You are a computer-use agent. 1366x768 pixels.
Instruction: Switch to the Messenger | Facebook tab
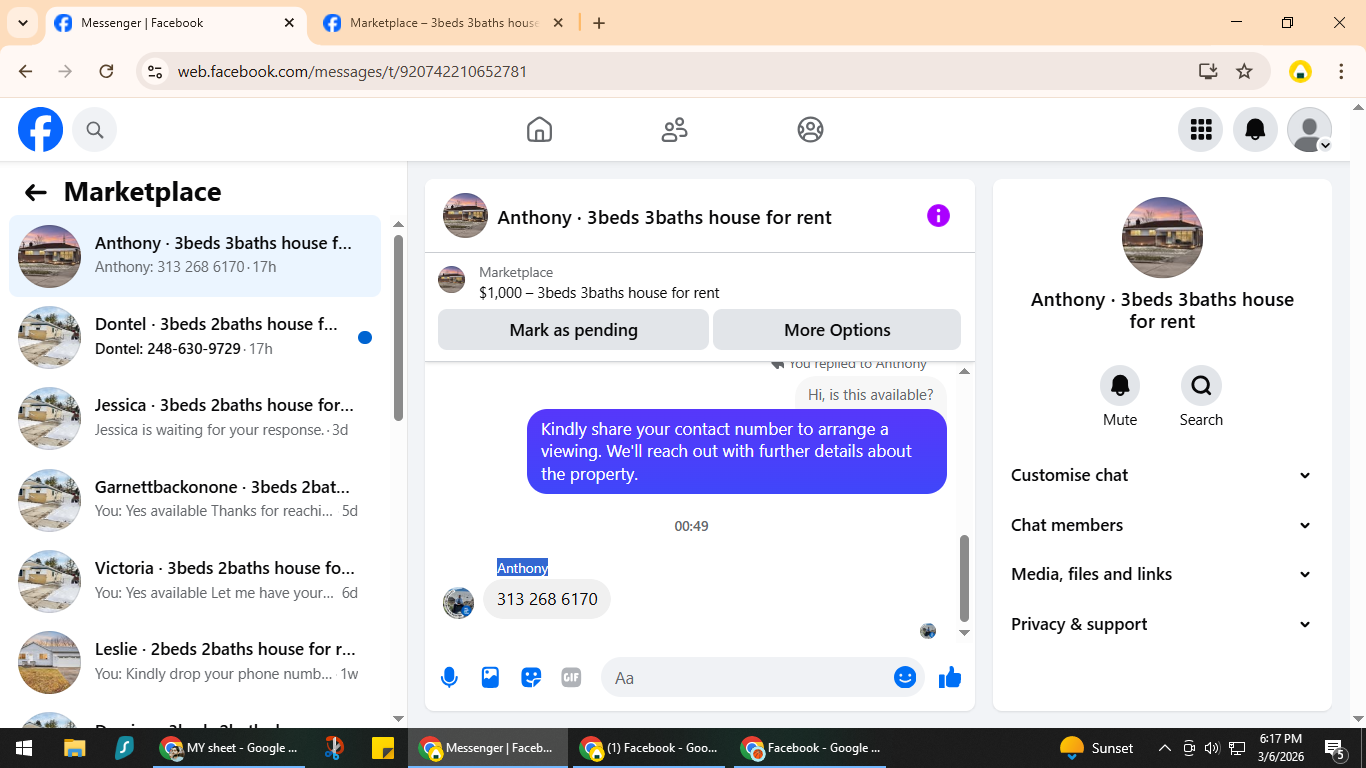[x=175, y=23]
